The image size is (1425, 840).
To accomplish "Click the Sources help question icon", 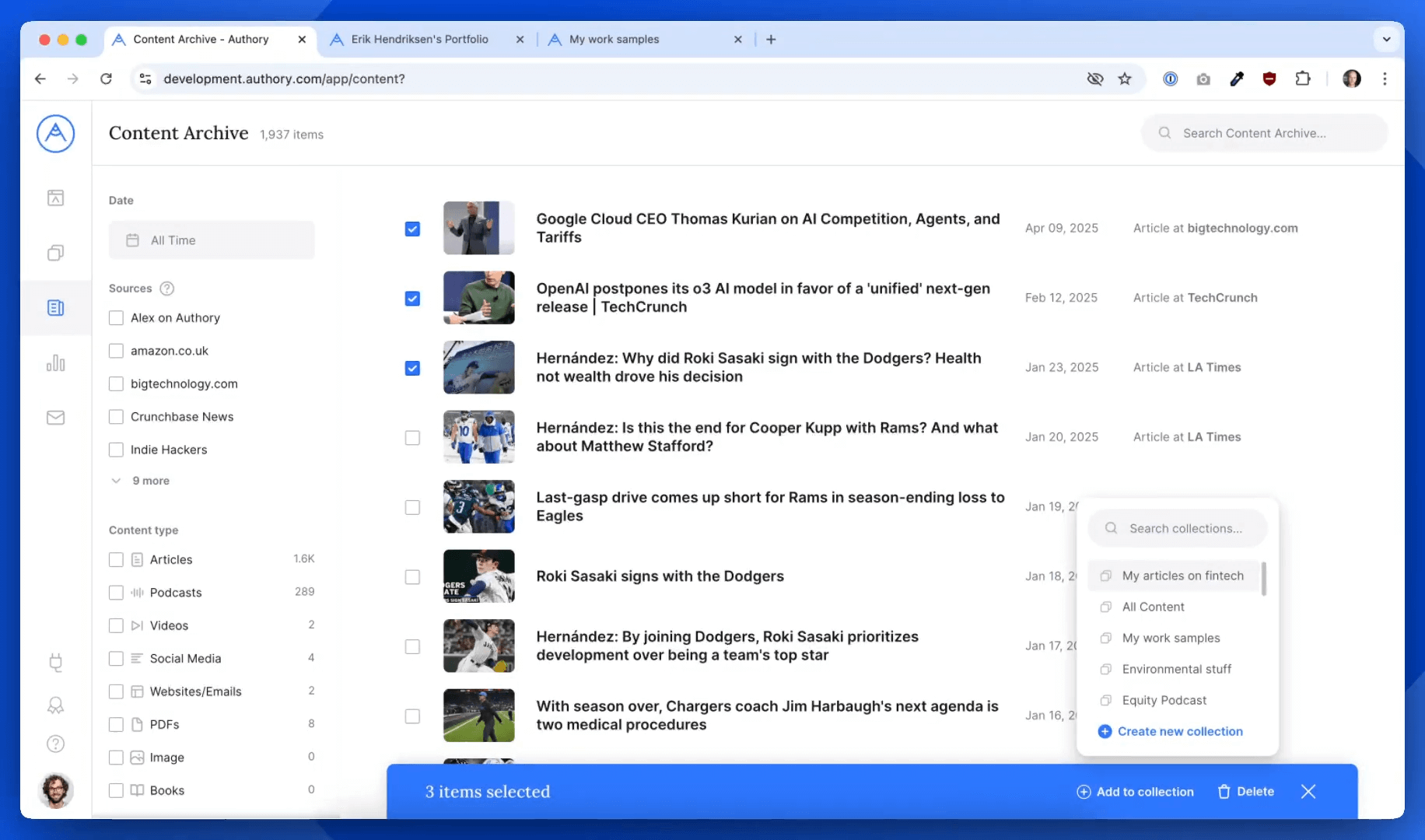I will point(166,289).
